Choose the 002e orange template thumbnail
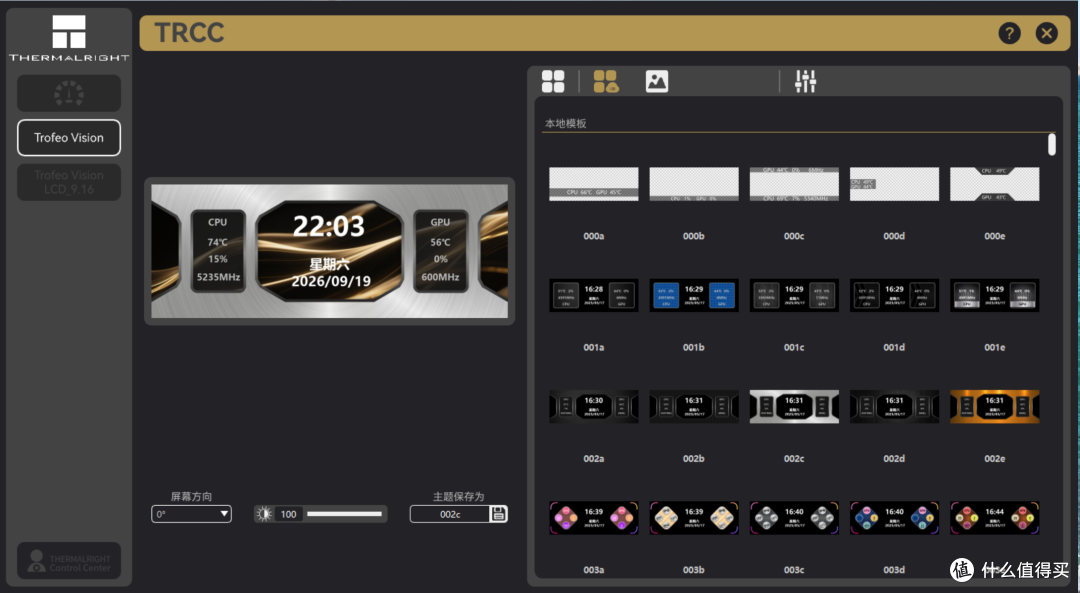1080x593 pixels. (995, 406)
